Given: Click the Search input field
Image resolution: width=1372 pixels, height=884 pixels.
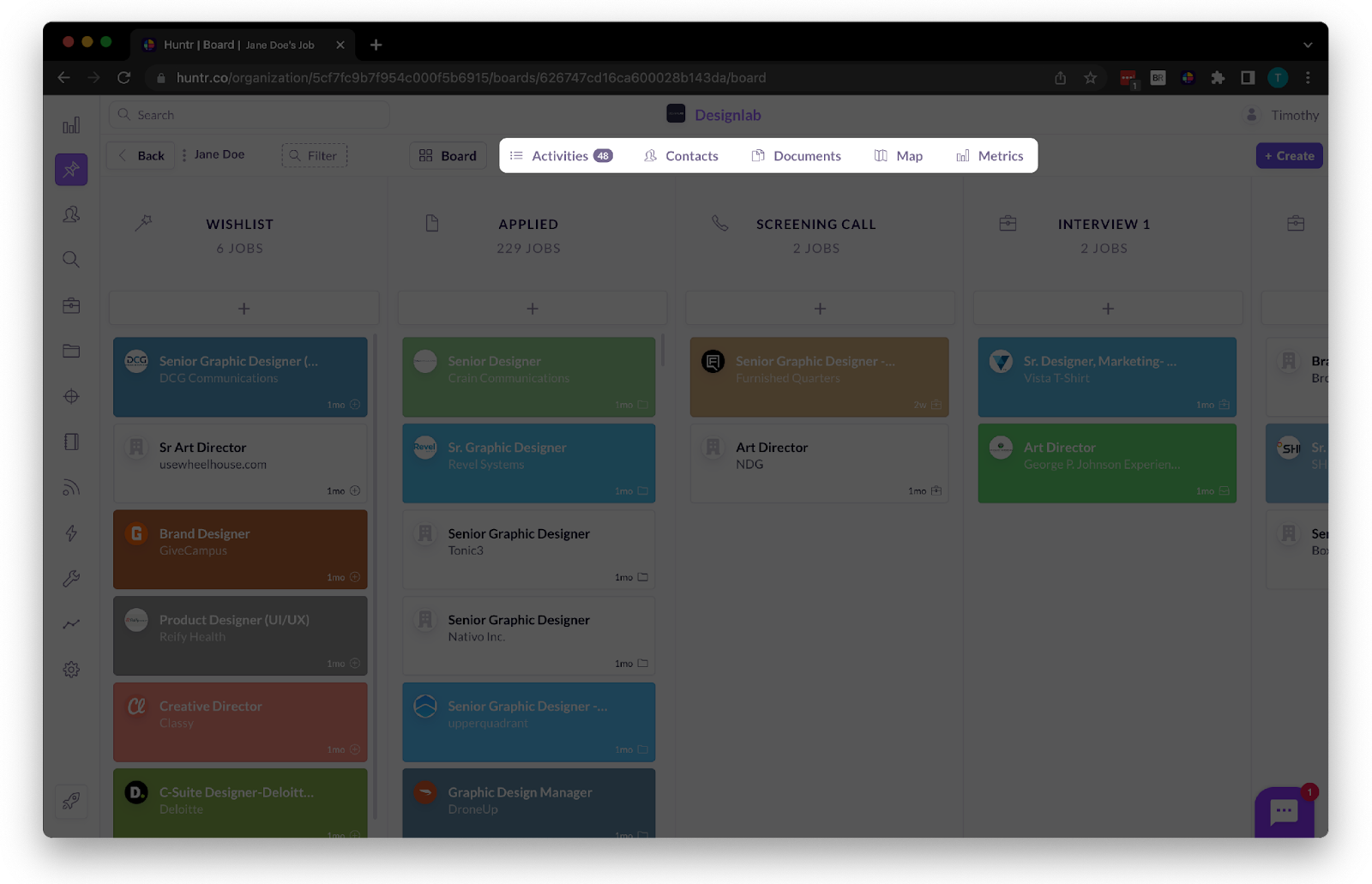Looking at the screenshot, I should click(249, 115).
